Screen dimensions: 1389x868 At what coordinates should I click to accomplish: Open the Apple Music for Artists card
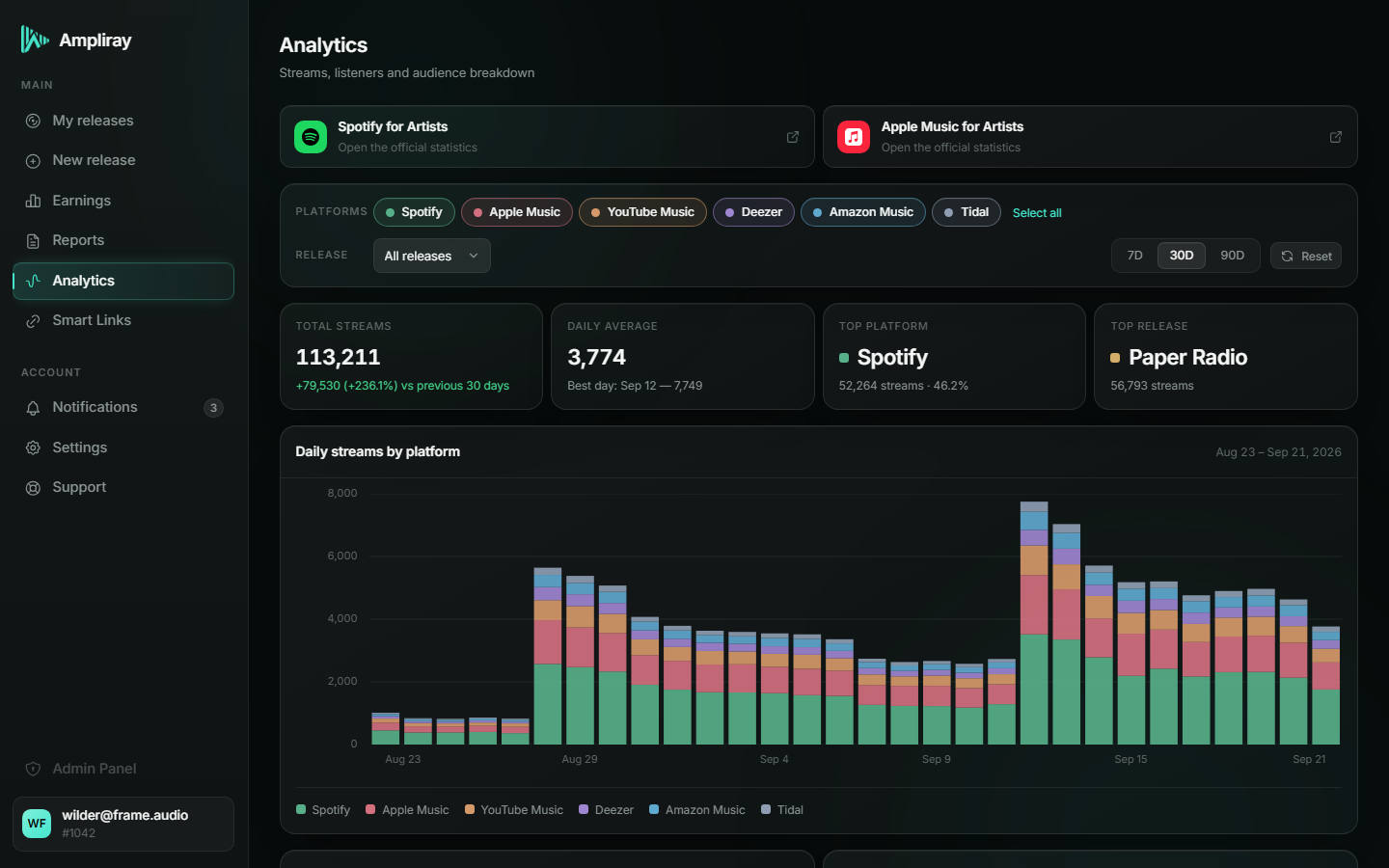pos(1090,137)
